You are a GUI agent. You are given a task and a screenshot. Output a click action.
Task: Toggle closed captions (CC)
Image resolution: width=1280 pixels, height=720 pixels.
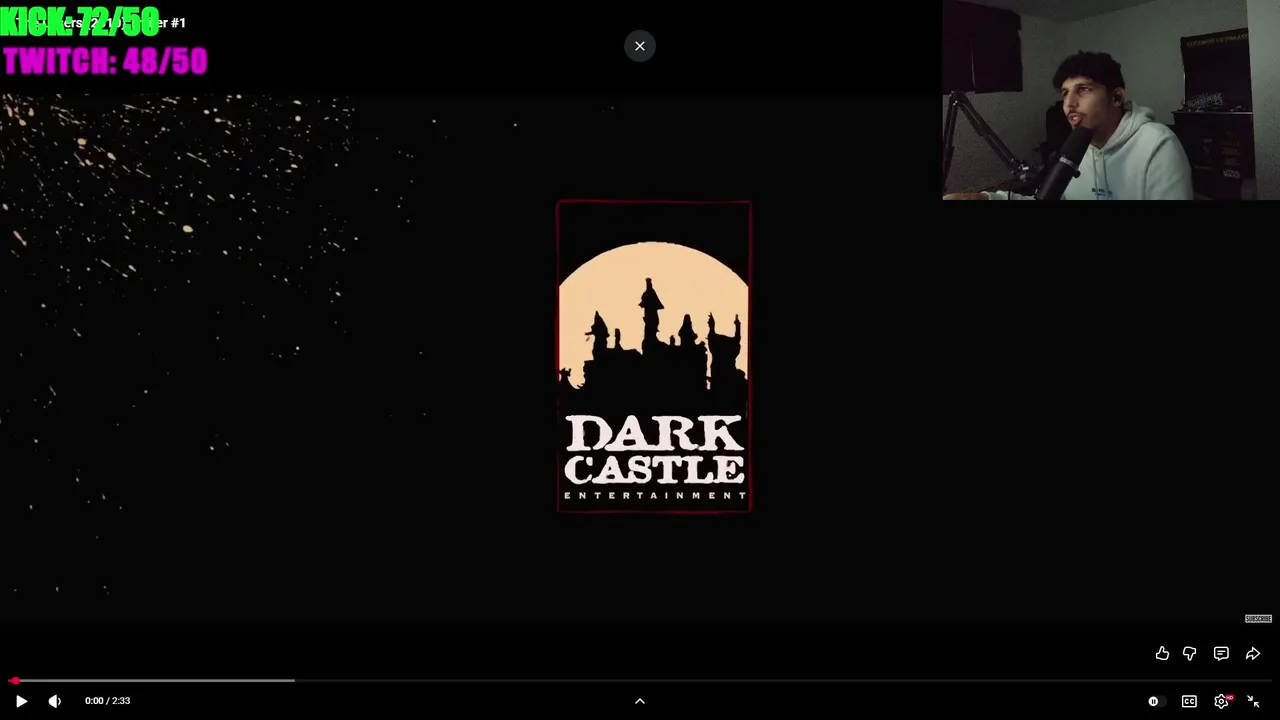(x=1189, y=701)
